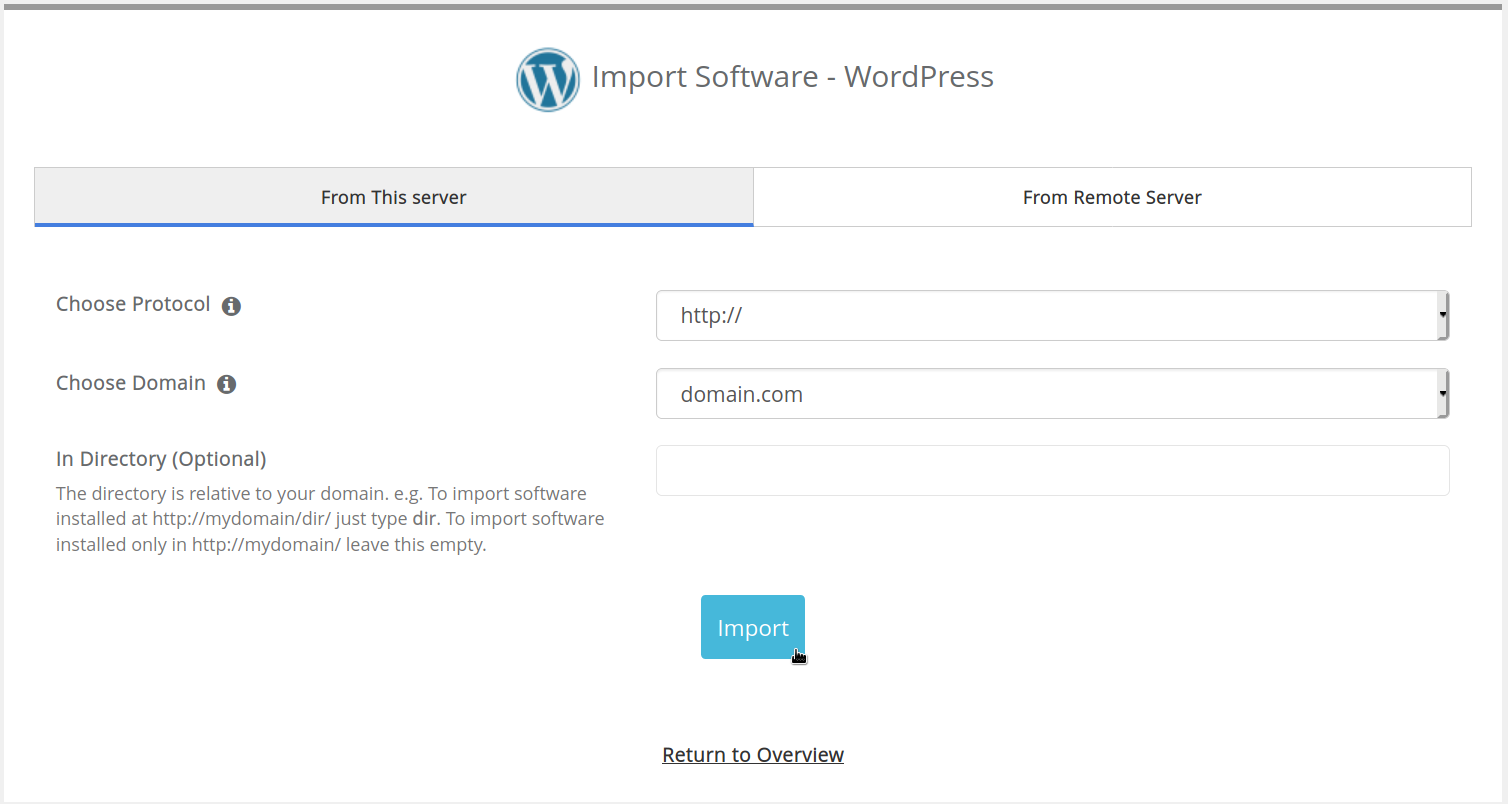
Task: Follow the Return to Overview link
Action: pos(752,755)
